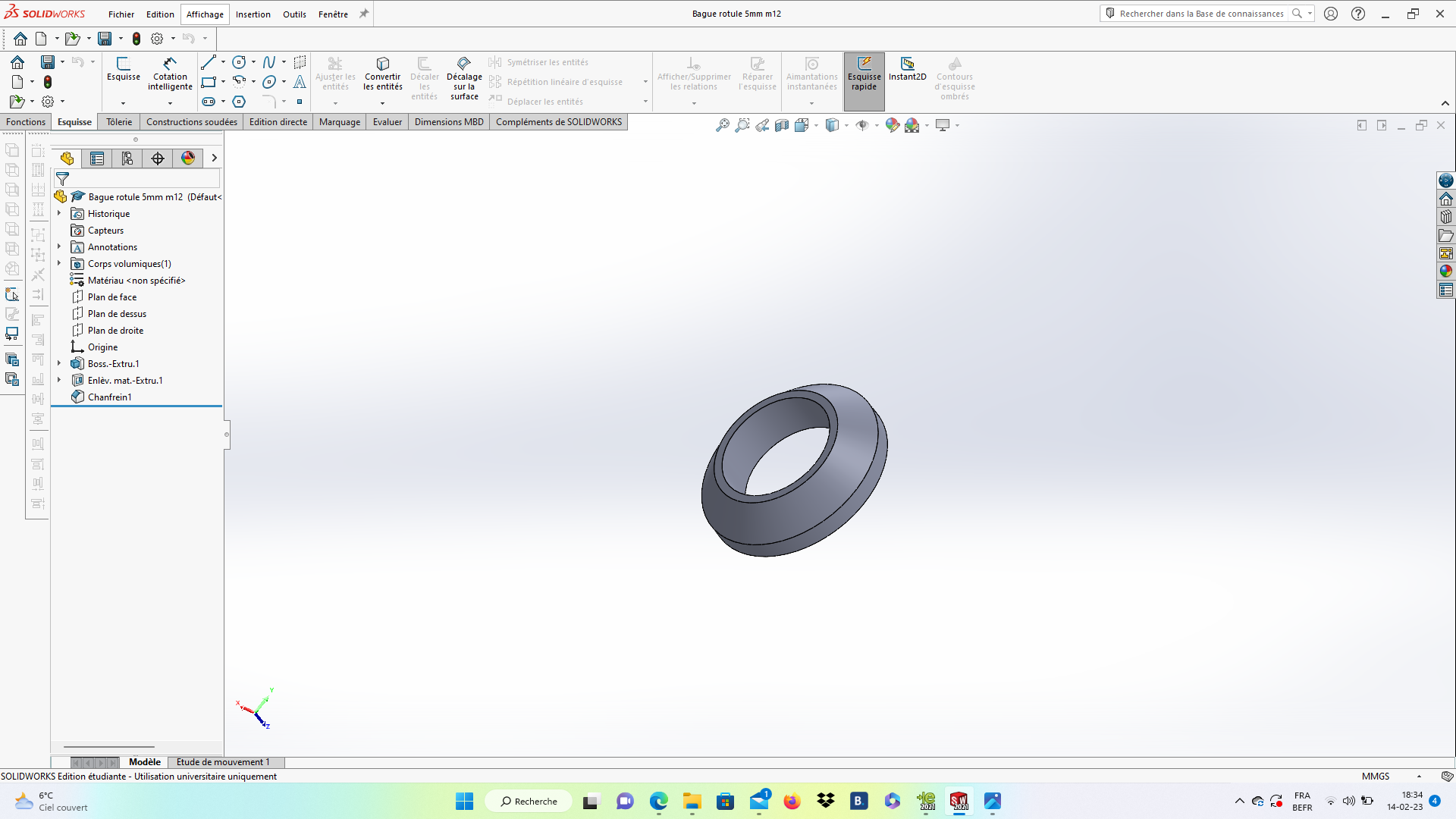Open Appearances in the task pane
The width and height of the screenshot is (1456, 819).
click(x=1446, y=271)
